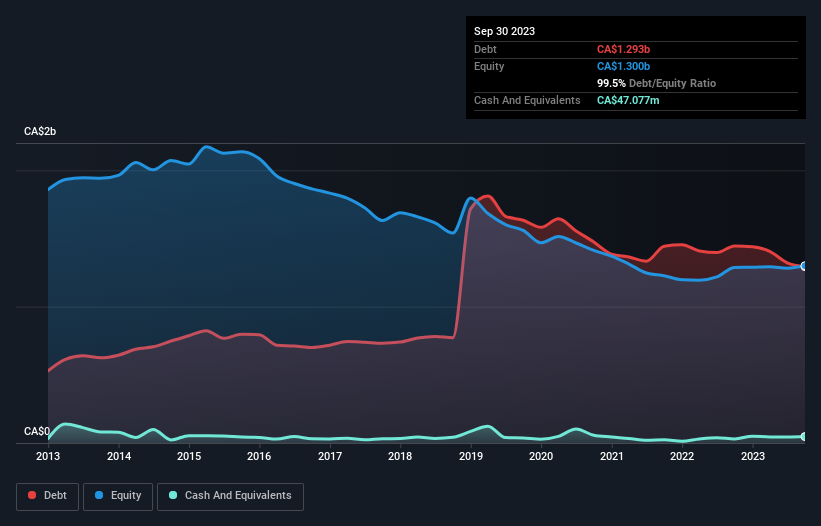Toggle the Cash And Equivalents legend button
This screenshot has height=526, width=821.
pyautogui.click(x=230, y=496)
